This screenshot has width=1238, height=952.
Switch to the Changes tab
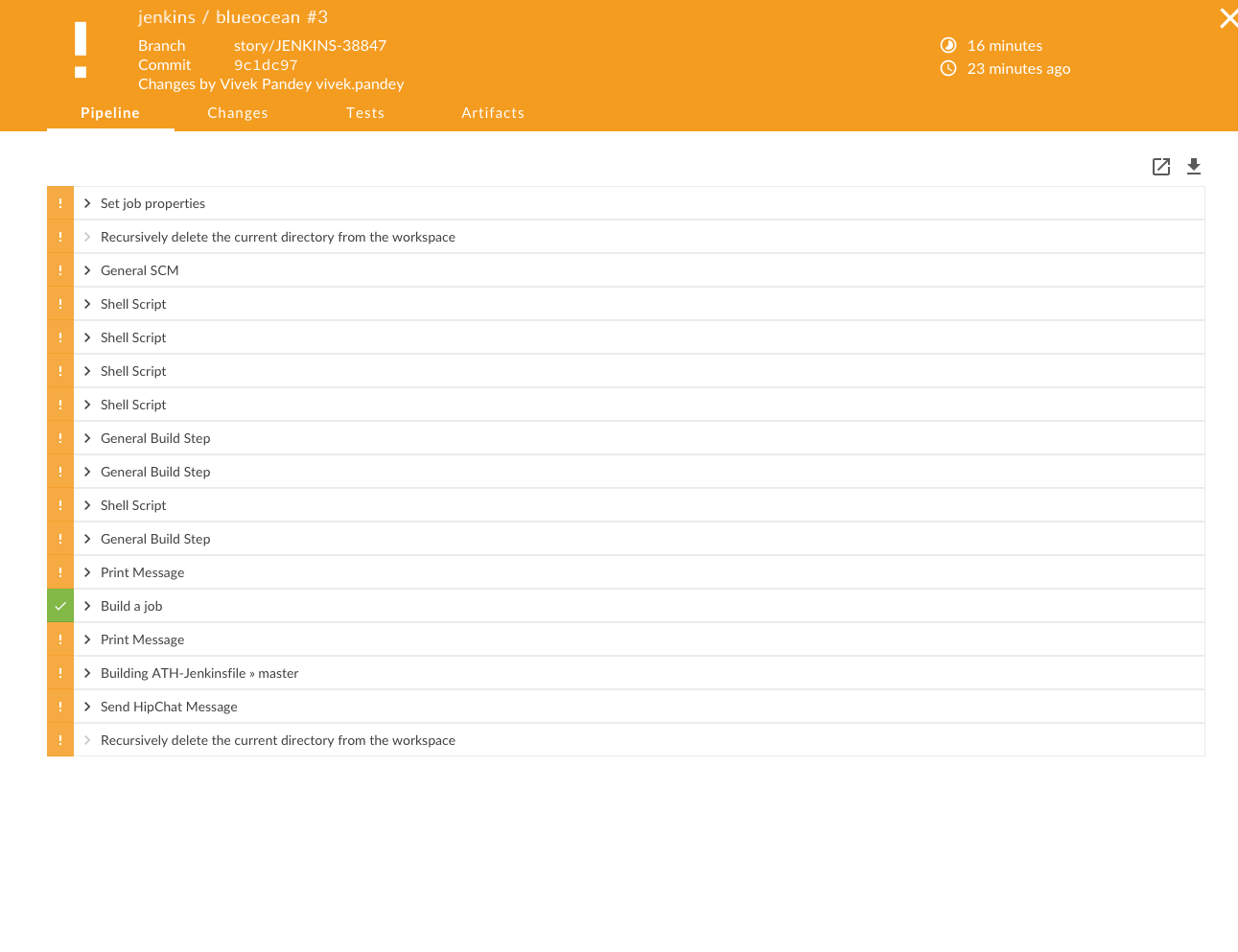(238, 113)
